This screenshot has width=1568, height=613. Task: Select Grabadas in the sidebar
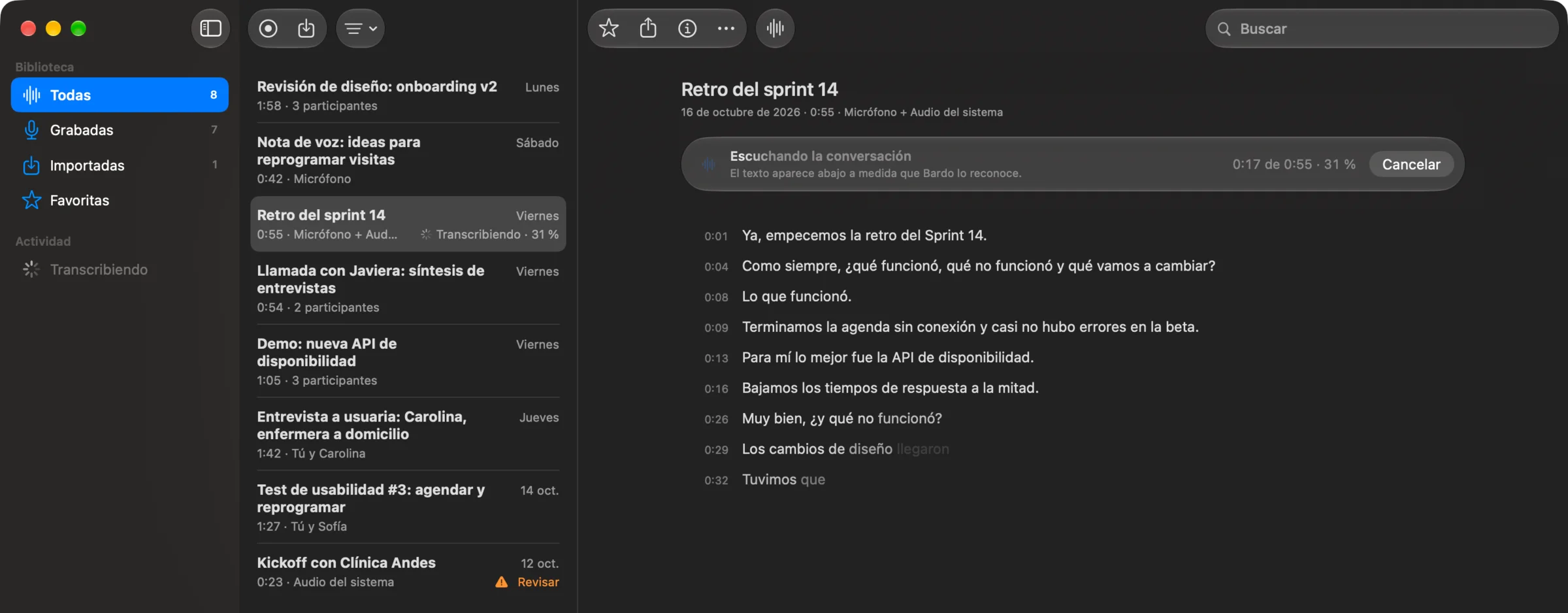pyautogui.click(x=120, y=130)
